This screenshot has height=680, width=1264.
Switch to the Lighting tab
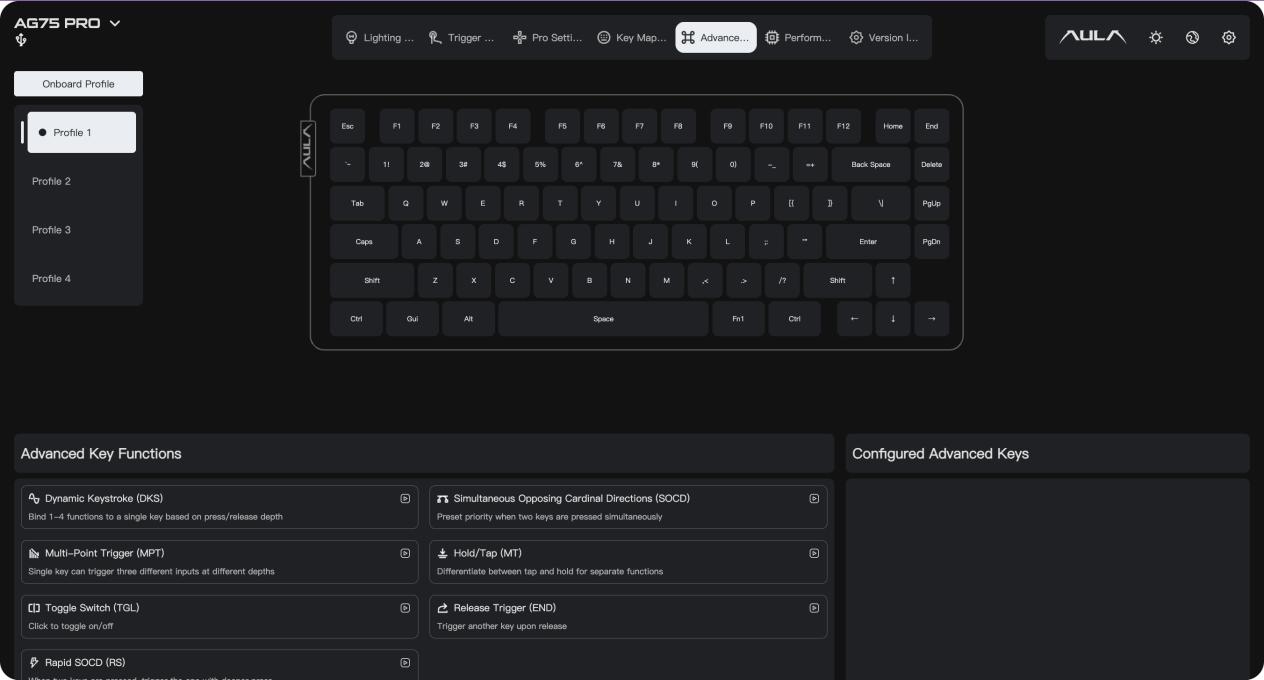[x=379, y=38]
